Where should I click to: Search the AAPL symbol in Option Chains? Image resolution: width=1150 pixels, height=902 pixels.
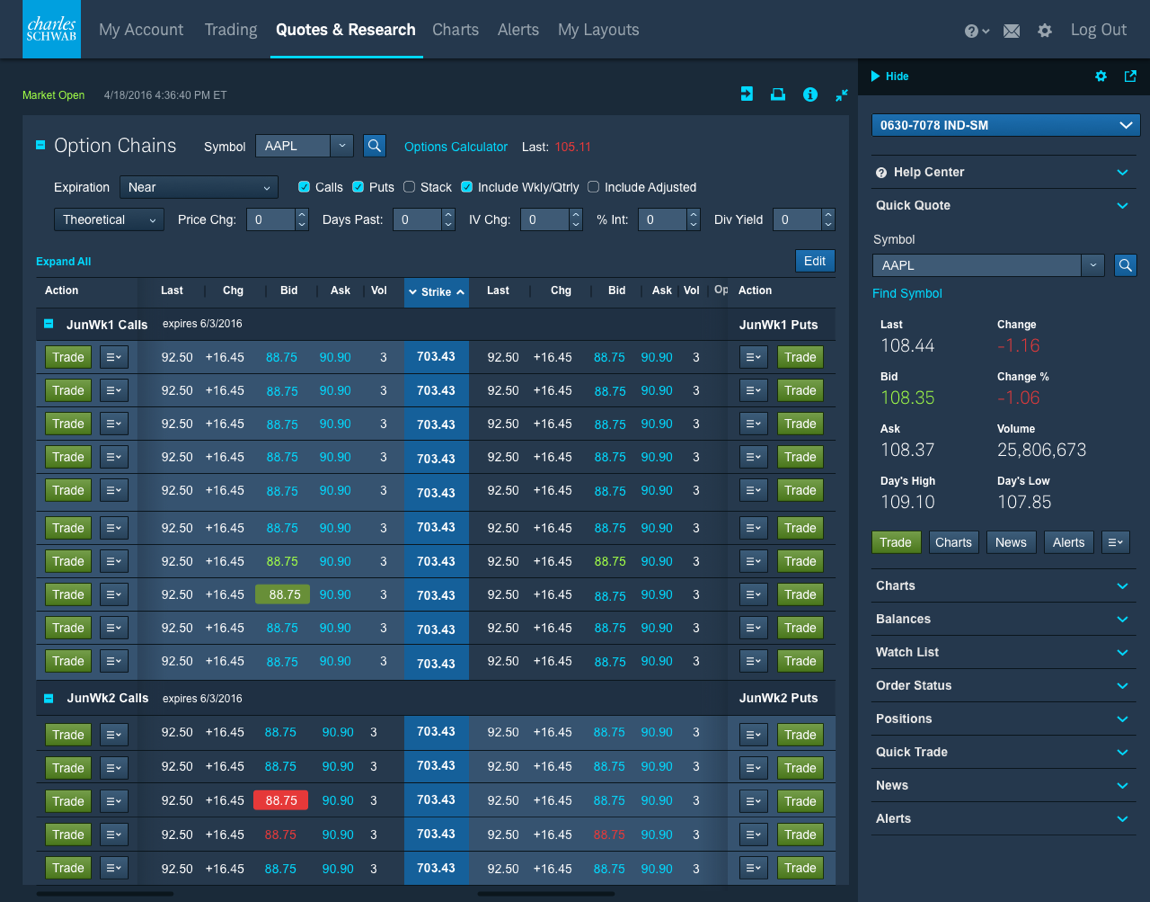[374, 146]
